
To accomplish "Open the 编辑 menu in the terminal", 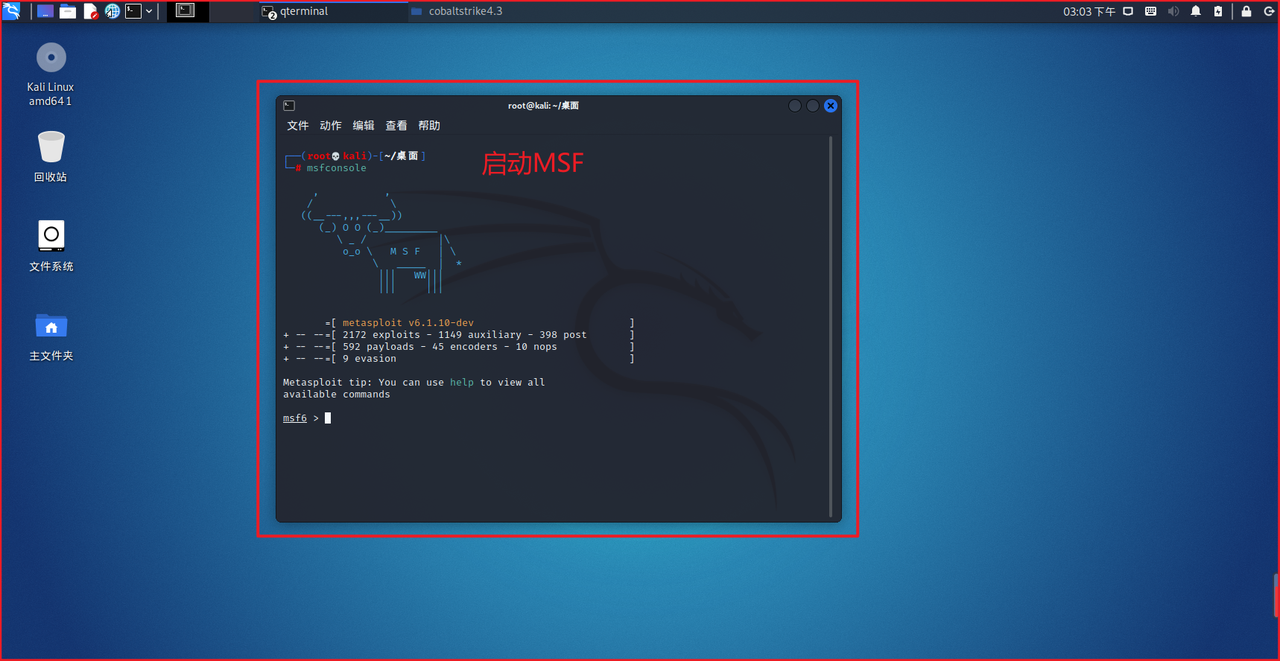I will point(364,125).
